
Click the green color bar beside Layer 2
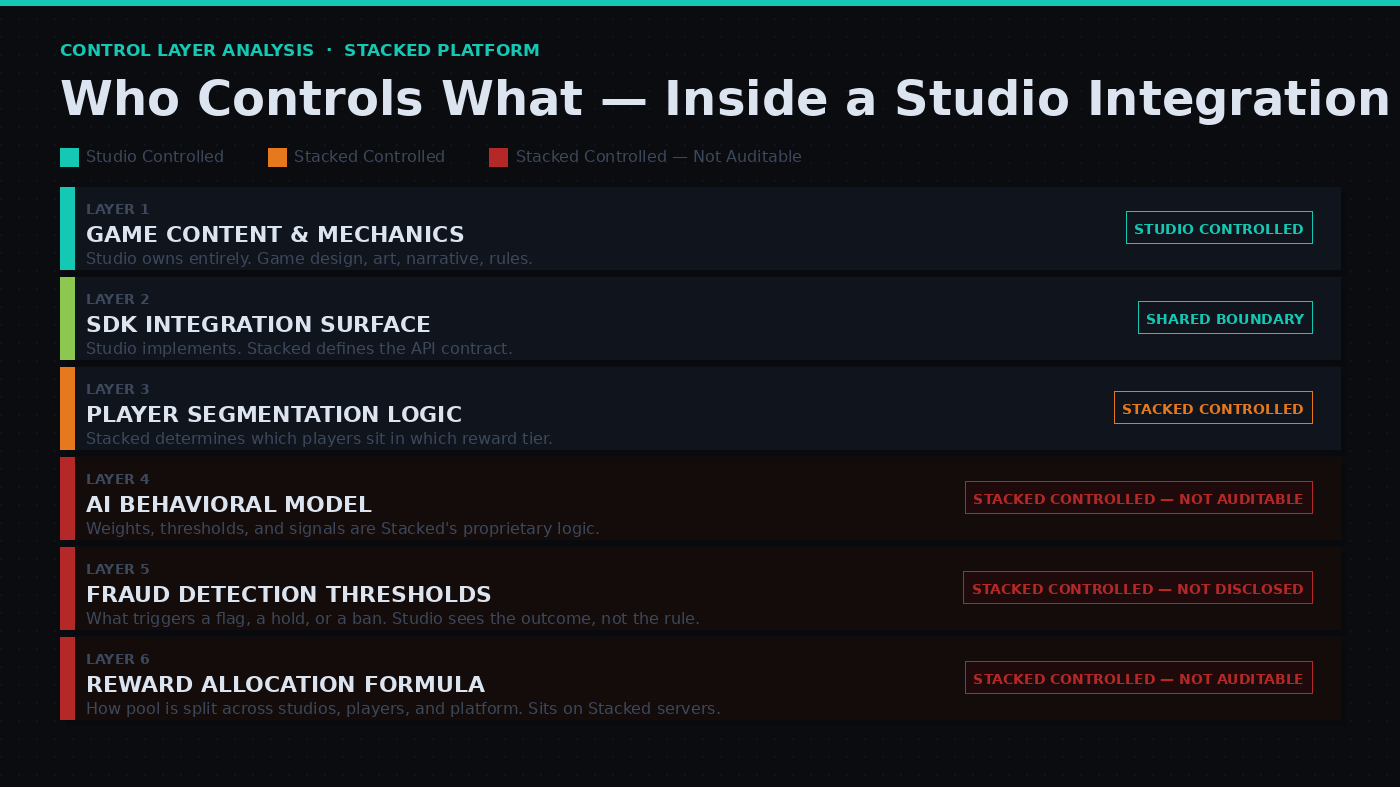point(67,318)
